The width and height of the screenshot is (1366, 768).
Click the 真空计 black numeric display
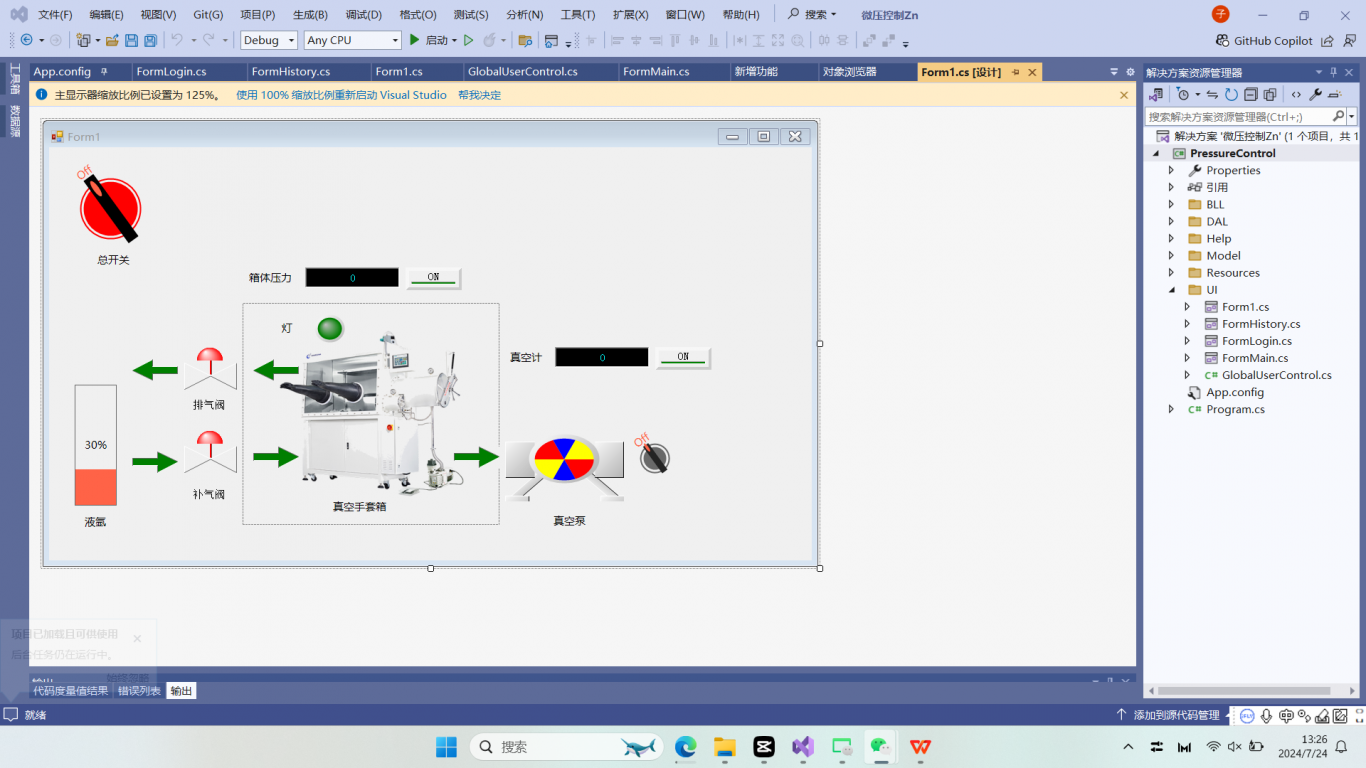(602, 358)
